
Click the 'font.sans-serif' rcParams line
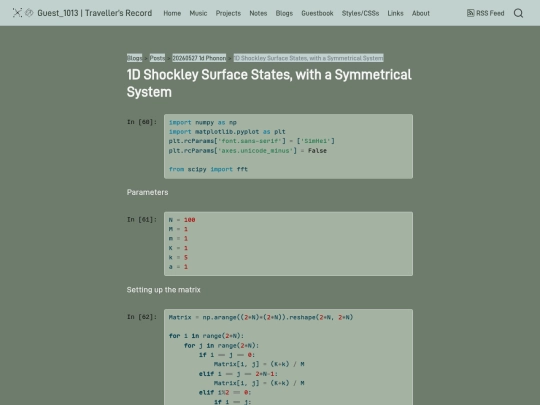[252, 141]
